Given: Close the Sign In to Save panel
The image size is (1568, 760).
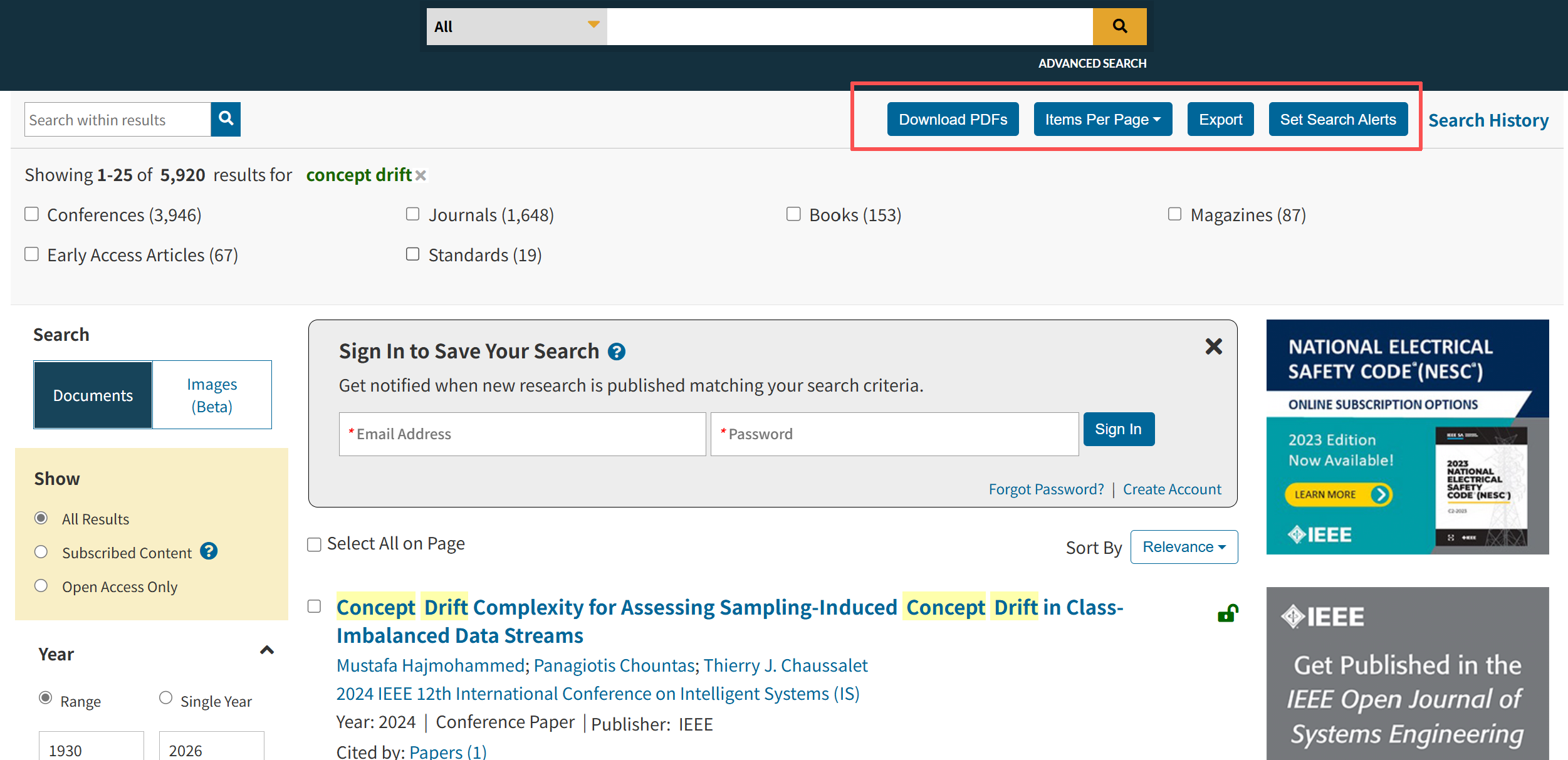Looking at the screenshot, I should pos(1213,346).
